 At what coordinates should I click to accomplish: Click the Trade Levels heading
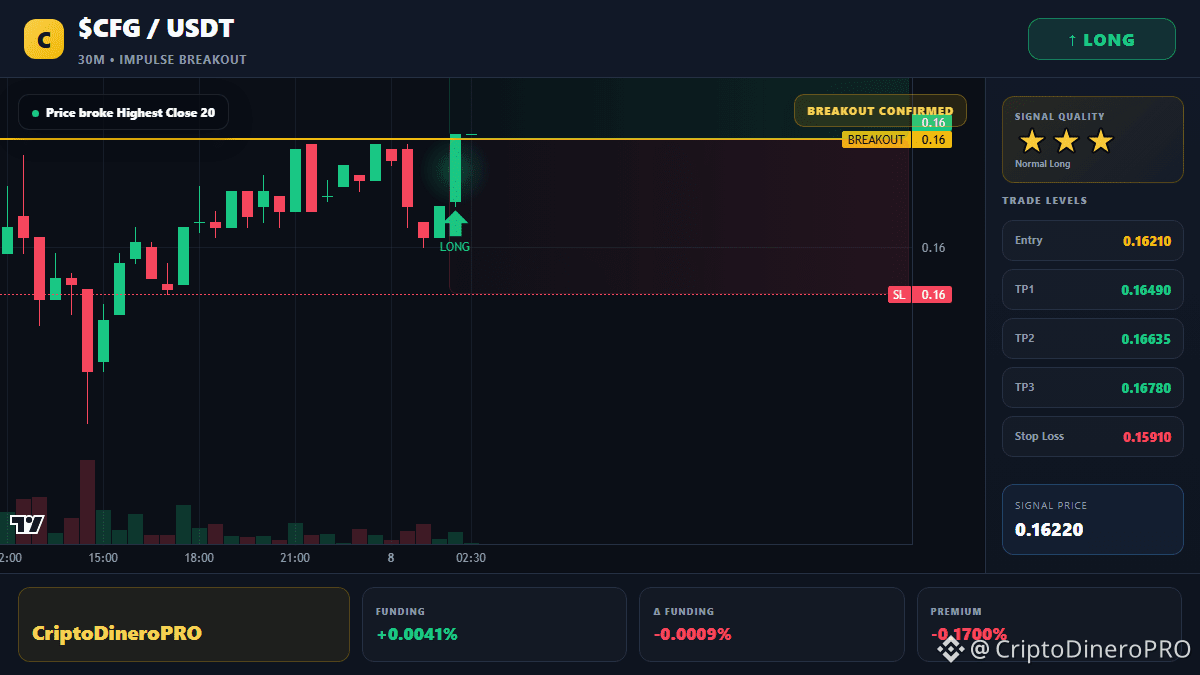pyautogui.click(x=1044, y=201)
